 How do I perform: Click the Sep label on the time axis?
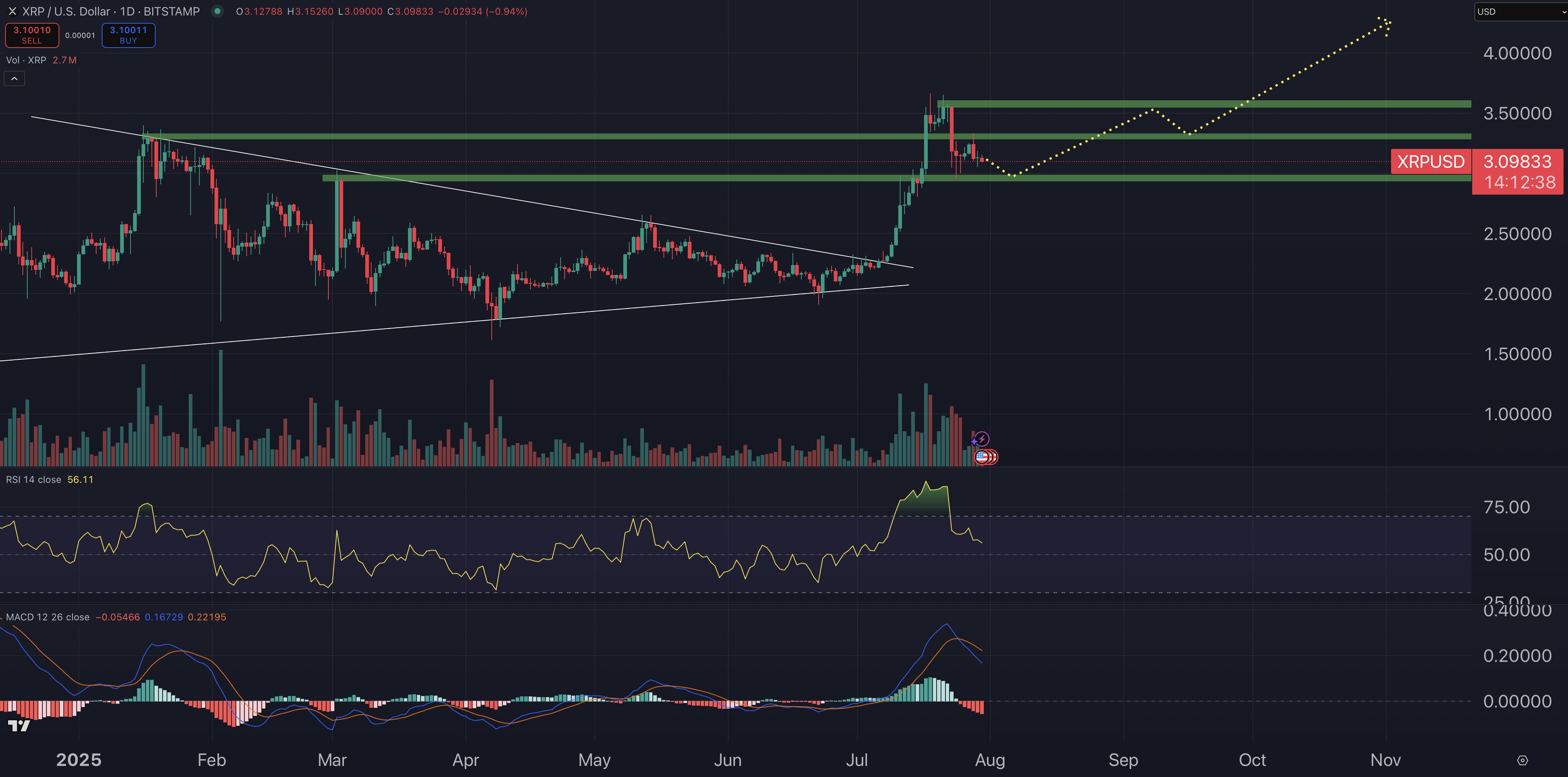1123,760
